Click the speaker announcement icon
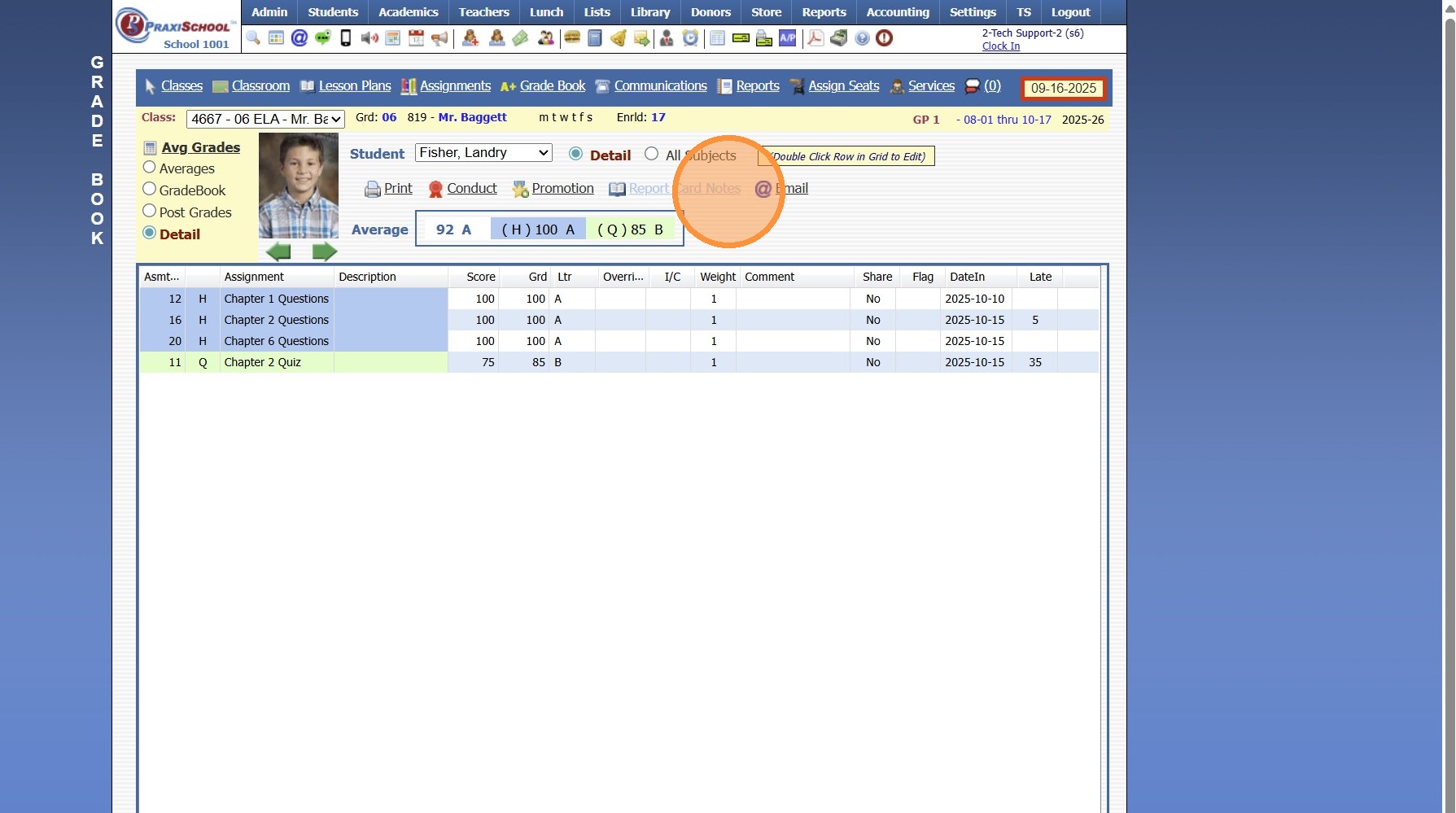This screenshot has width=1456, height=813. pyautogui.click(x=369, y=38)
